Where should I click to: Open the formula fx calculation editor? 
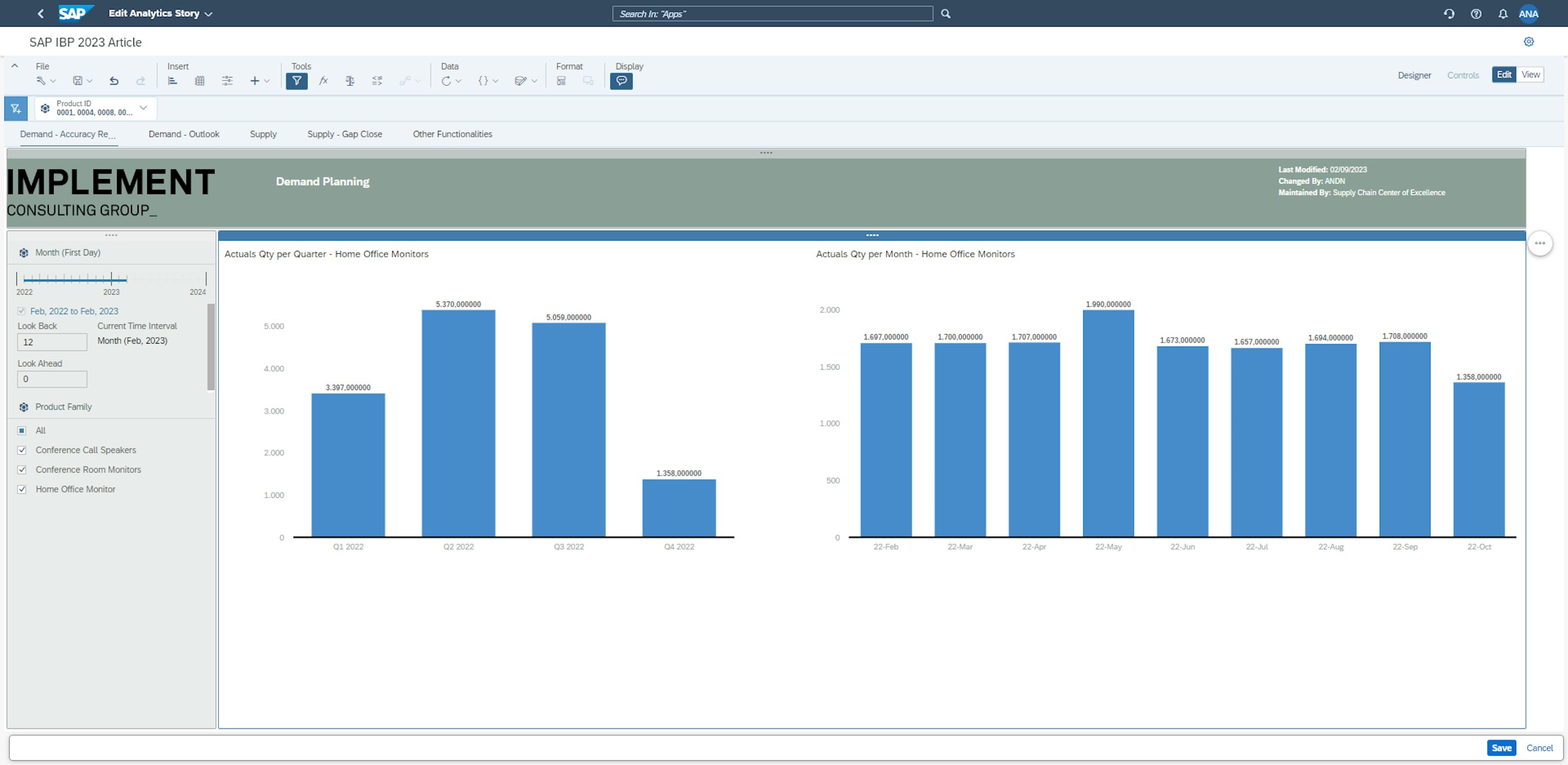(323, 81)
